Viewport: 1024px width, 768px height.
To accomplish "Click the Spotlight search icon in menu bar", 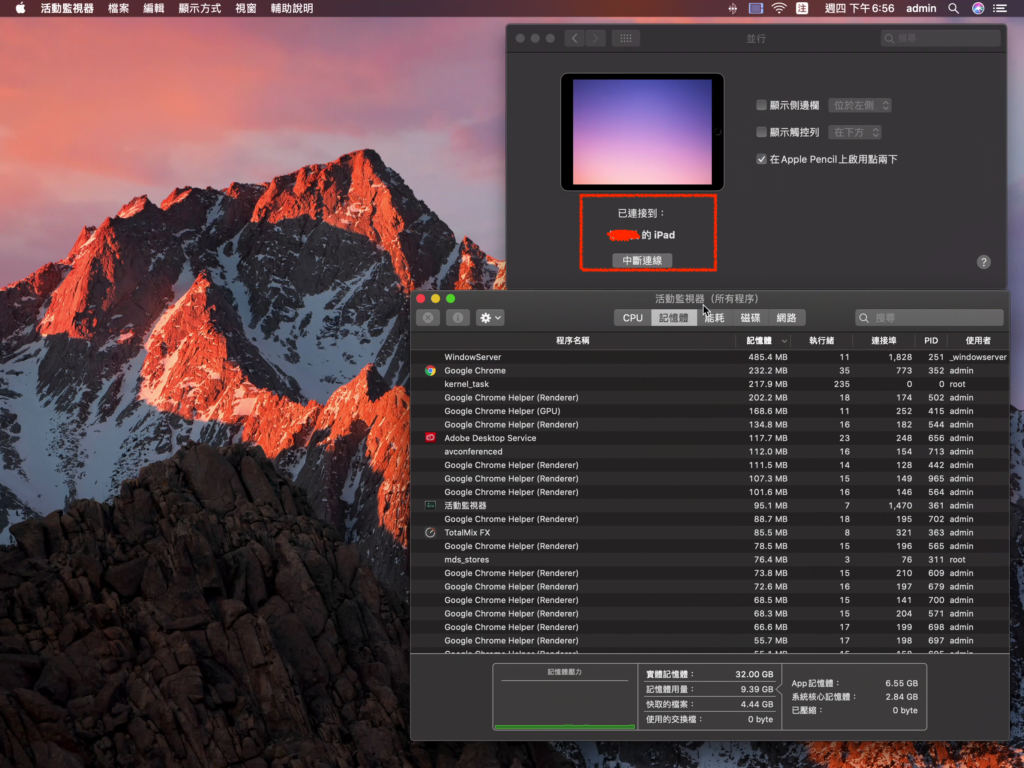I will coord(953,8).
